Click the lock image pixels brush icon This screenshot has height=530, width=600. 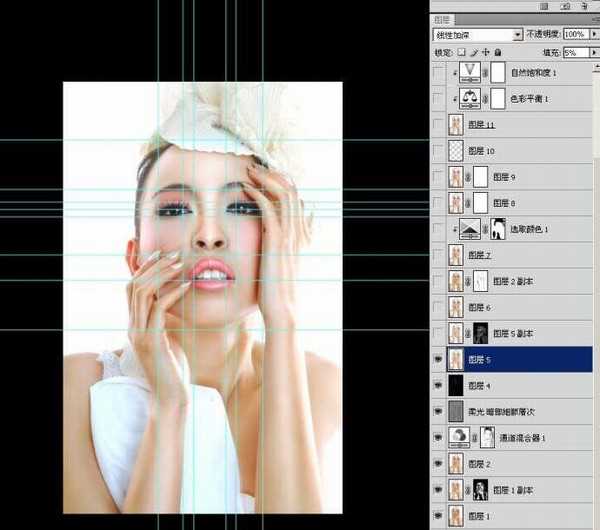click(x=474, y=50)
